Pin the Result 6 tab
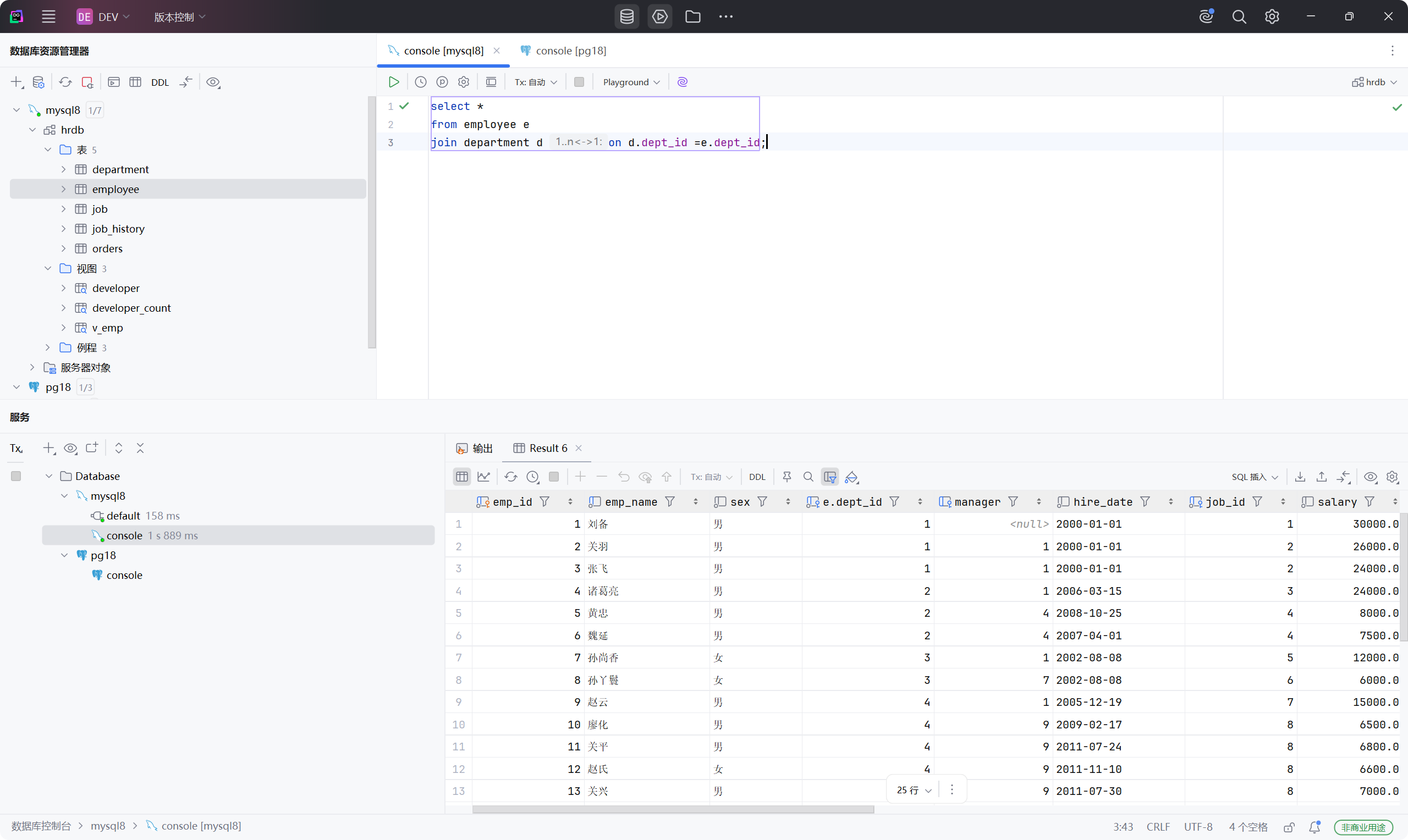 (787, 477)
